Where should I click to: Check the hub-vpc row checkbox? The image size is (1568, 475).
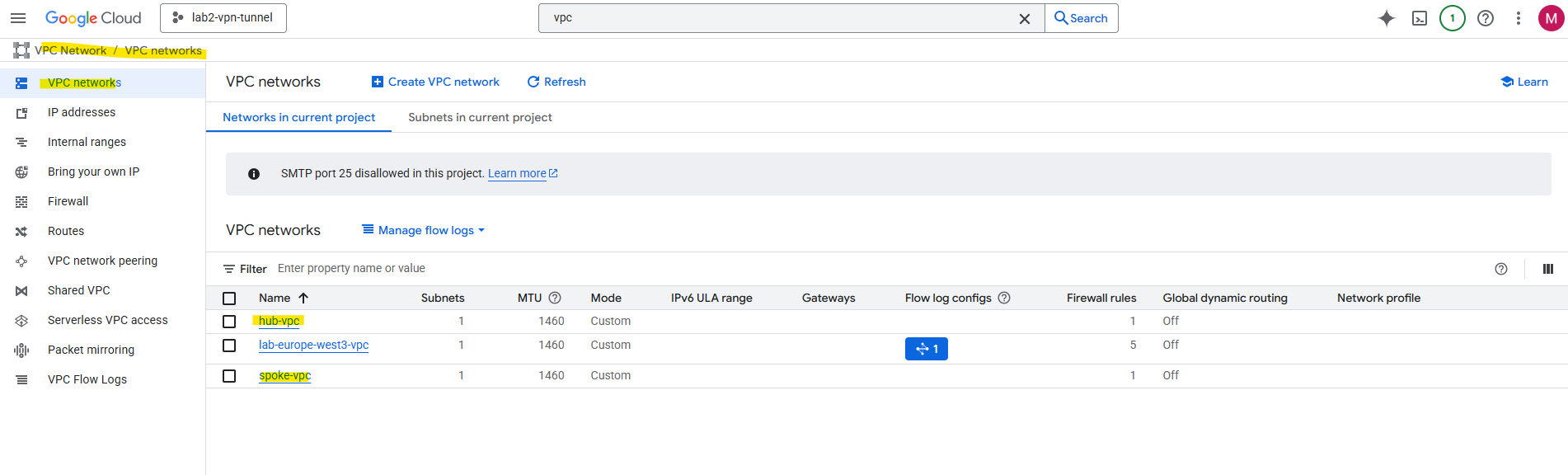[x=229, y=322]
